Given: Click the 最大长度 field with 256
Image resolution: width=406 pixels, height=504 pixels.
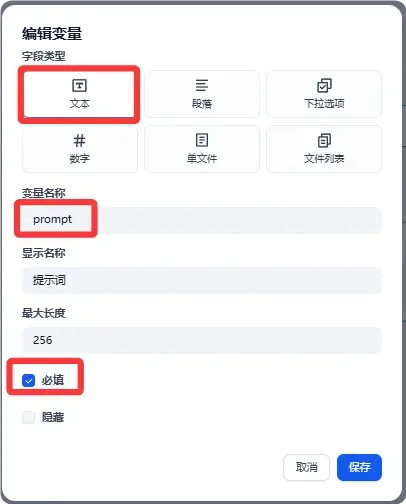Looking at the screenshot, I should [202, 340].
